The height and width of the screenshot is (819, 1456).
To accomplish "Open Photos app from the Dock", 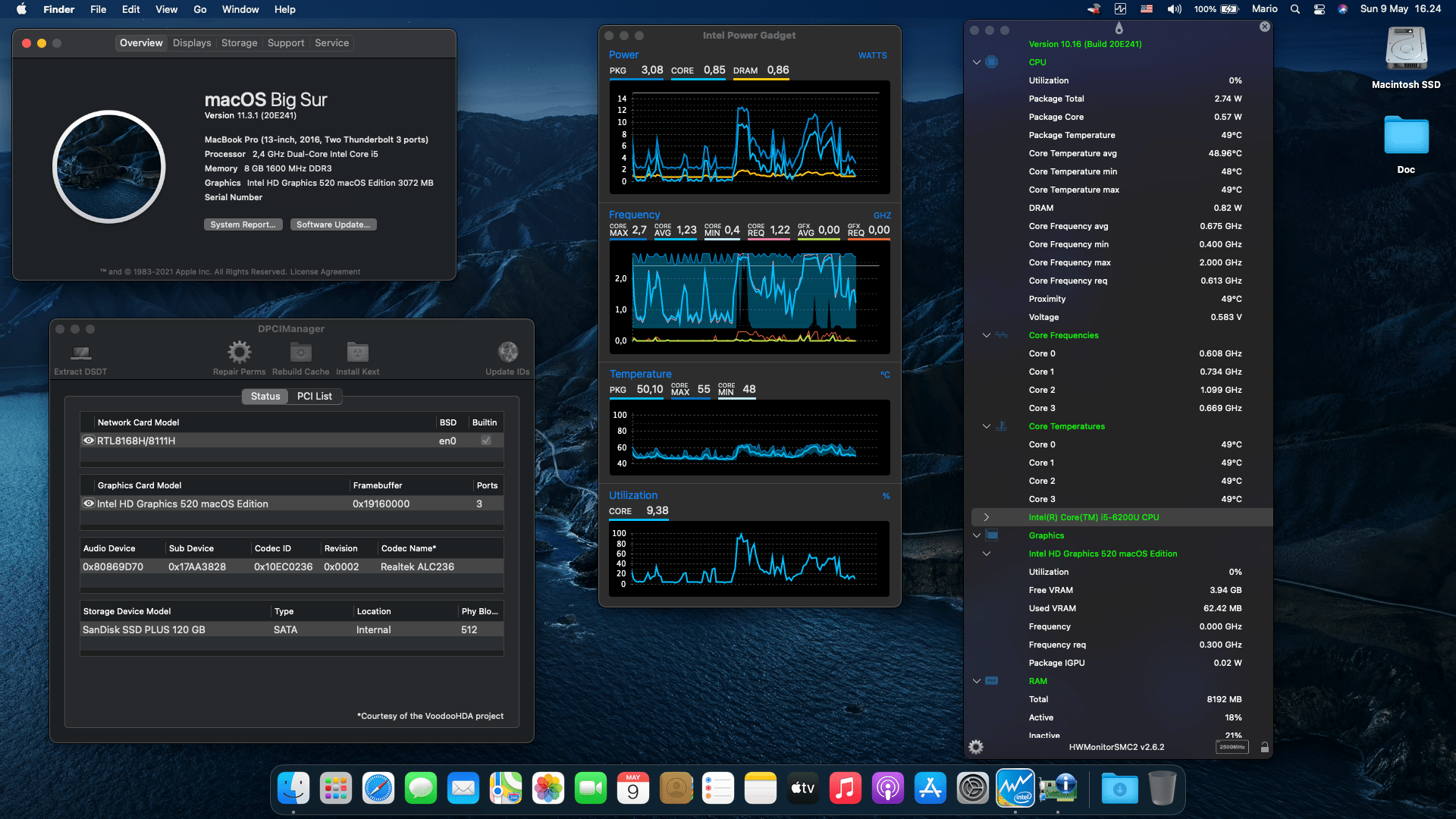I will tap(548, 789).
